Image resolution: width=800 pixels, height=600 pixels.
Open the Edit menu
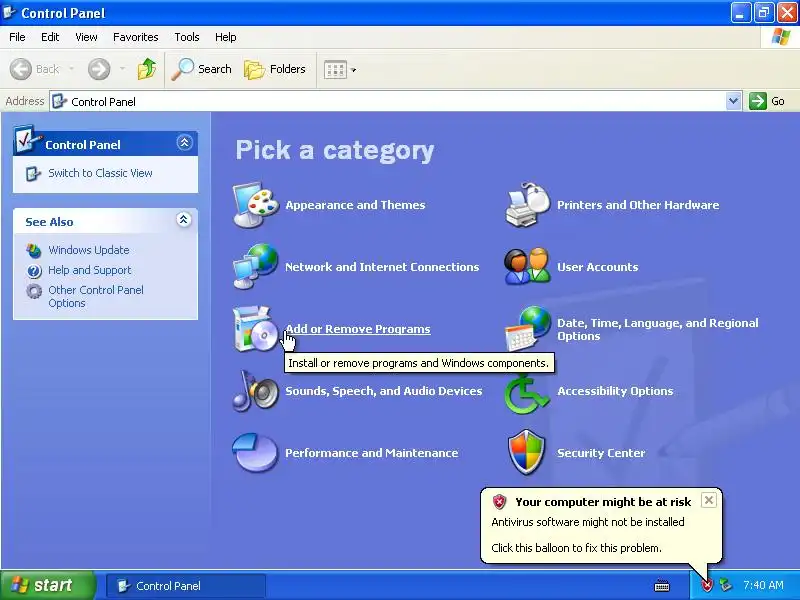click(50, 37)
